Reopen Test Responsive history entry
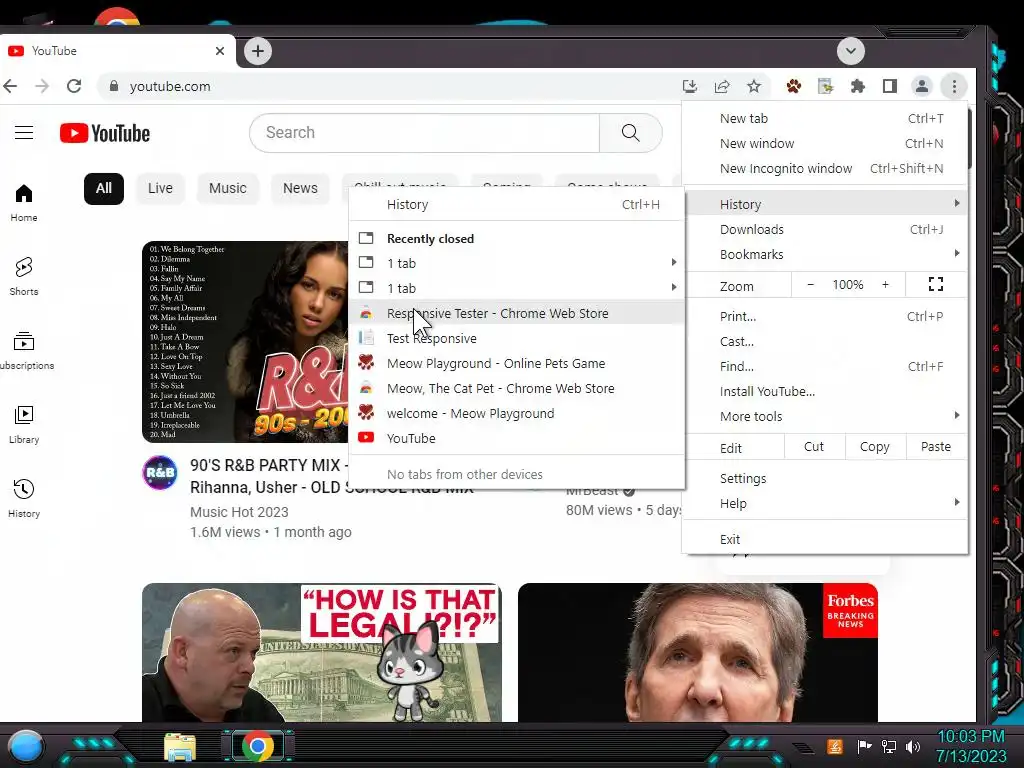The height and width of the screenshot is (768, 1024). (x=517, y=338)
